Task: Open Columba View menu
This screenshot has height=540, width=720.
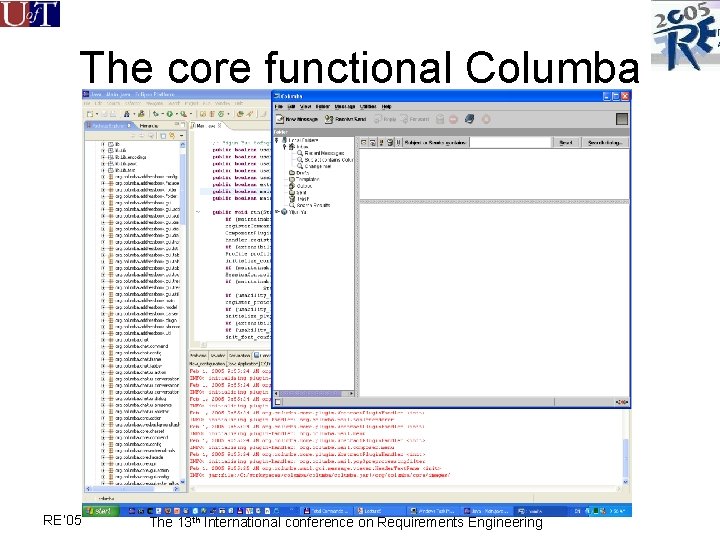Action: click(x=305, y=107)
